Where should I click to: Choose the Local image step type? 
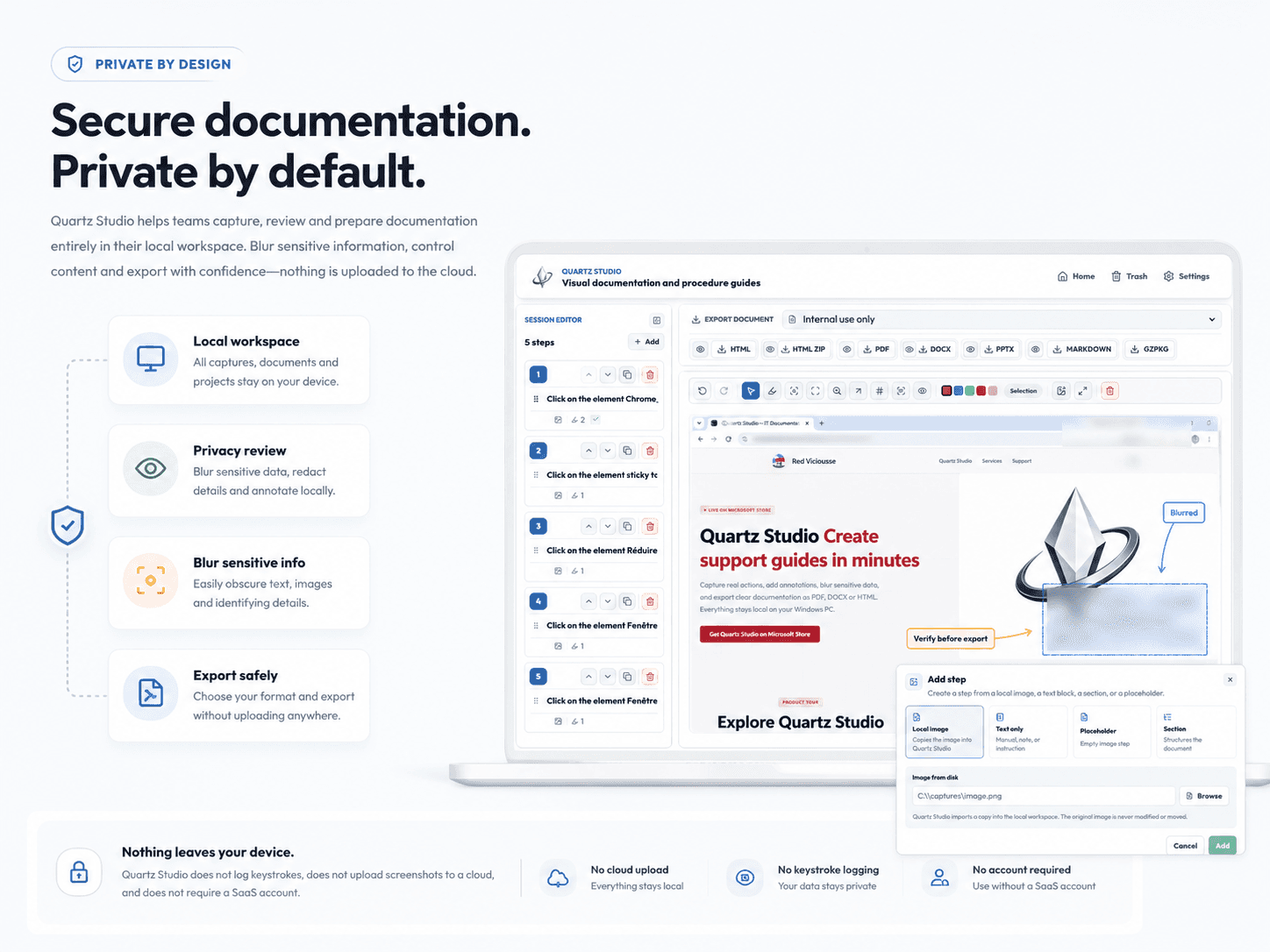[945, 732]
